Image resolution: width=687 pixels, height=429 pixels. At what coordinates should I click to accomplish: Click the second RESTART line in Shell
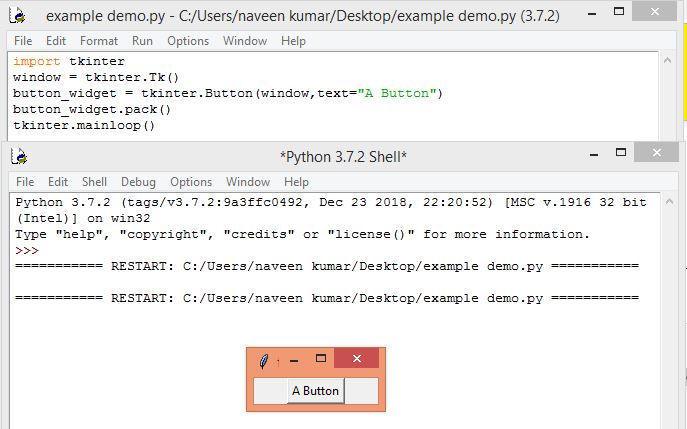click(x=327, y=298)
